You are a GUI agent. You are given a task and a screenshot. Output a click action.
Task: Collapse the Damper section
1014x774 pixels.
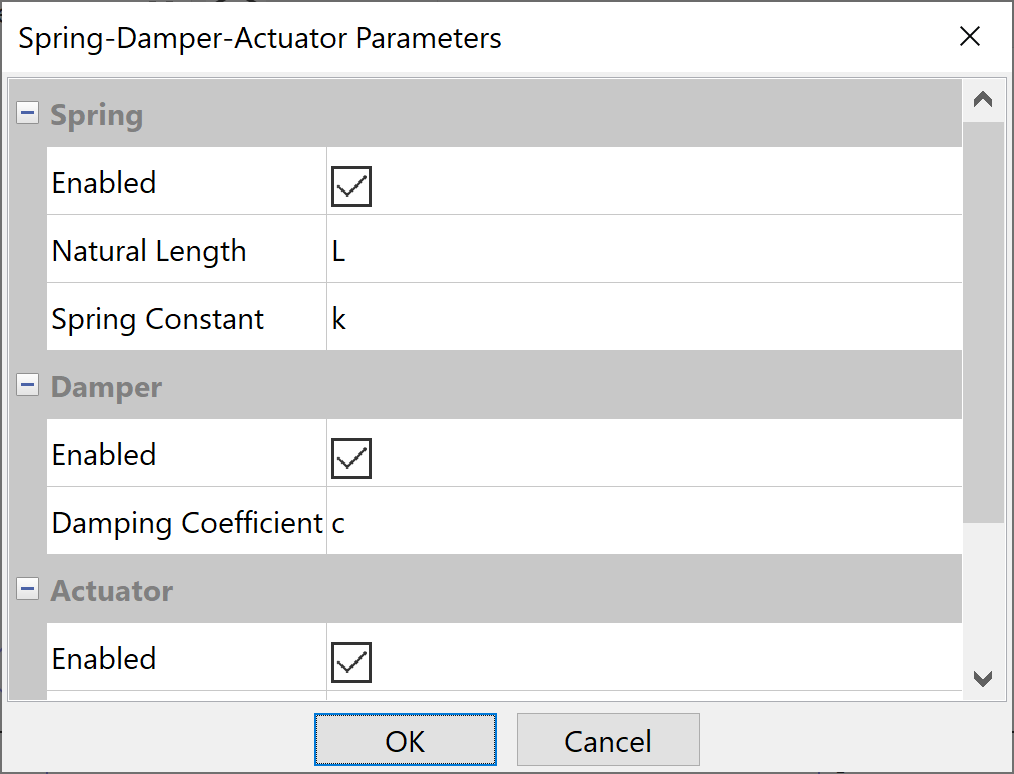pos(27,386)
